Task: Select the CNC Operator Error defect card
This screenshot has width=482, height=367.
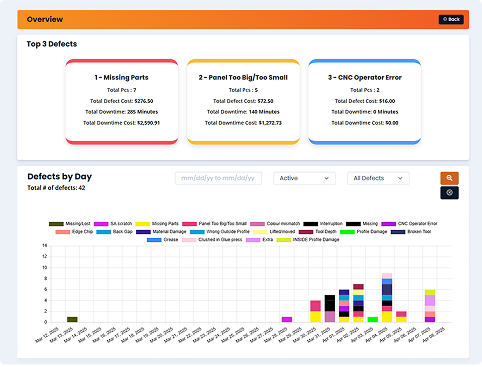Action: [365, 102]
